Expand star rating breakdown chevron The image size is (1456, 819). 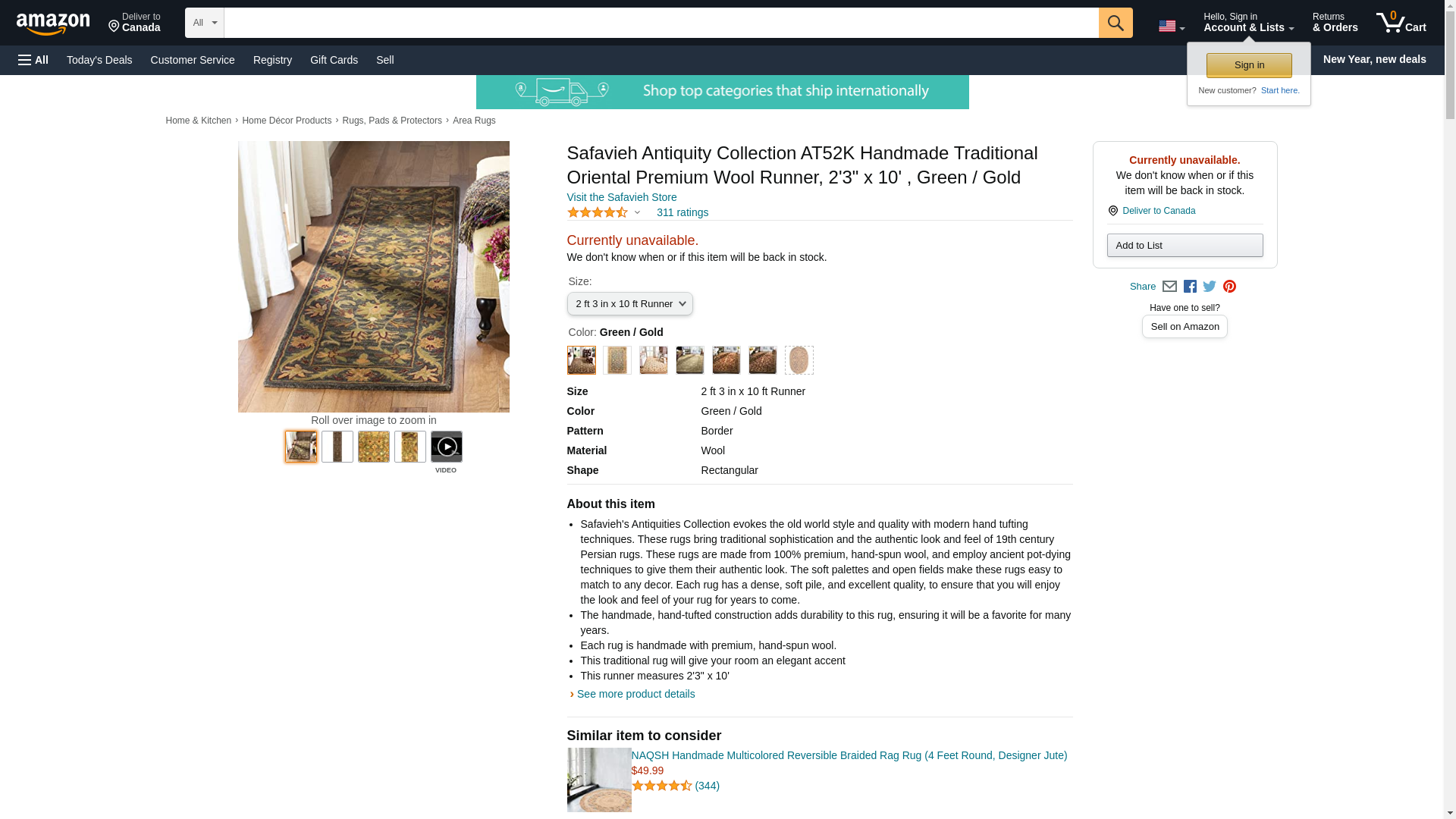click(637, 212)
